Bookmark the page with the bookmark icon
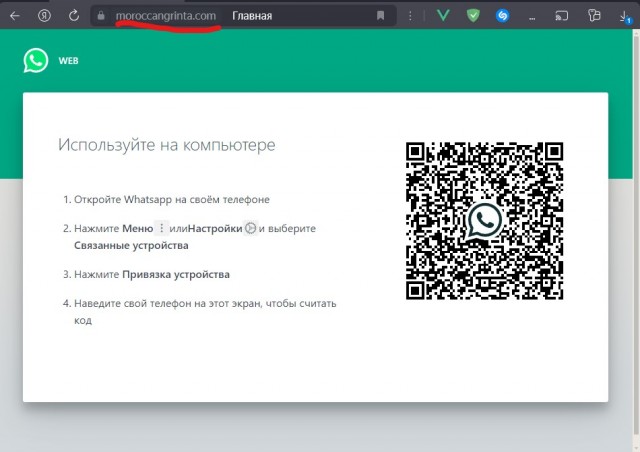This screenshot has width=640, height=452. [x=380, y=16]
